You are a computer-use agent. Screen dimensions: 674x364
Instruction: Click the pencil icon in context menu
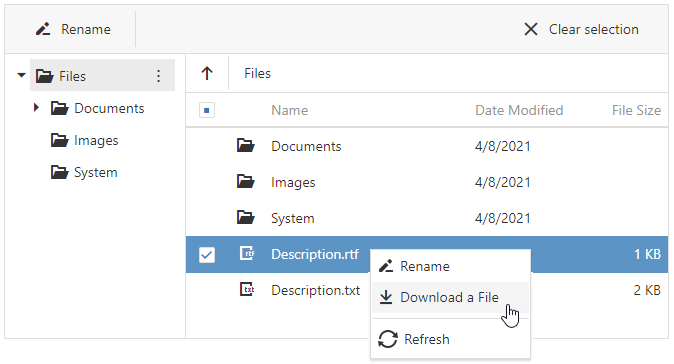pos(386,266)
